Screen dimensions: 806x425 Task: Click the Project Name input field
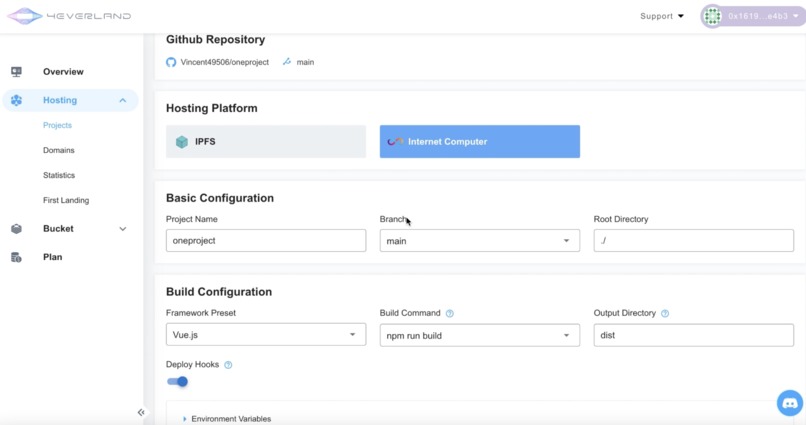266,241
